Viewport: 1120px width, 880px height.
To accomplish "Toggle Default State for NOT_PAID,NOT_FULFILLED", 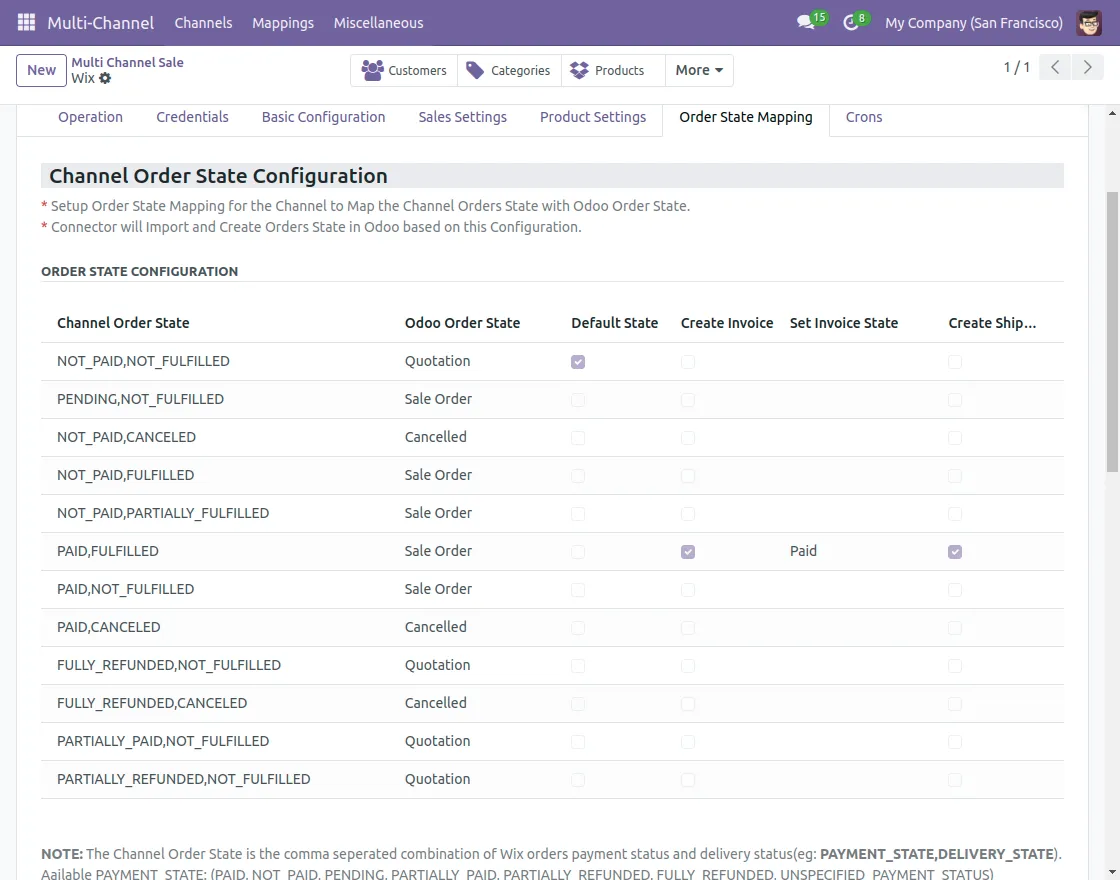I will pos(578,362).
